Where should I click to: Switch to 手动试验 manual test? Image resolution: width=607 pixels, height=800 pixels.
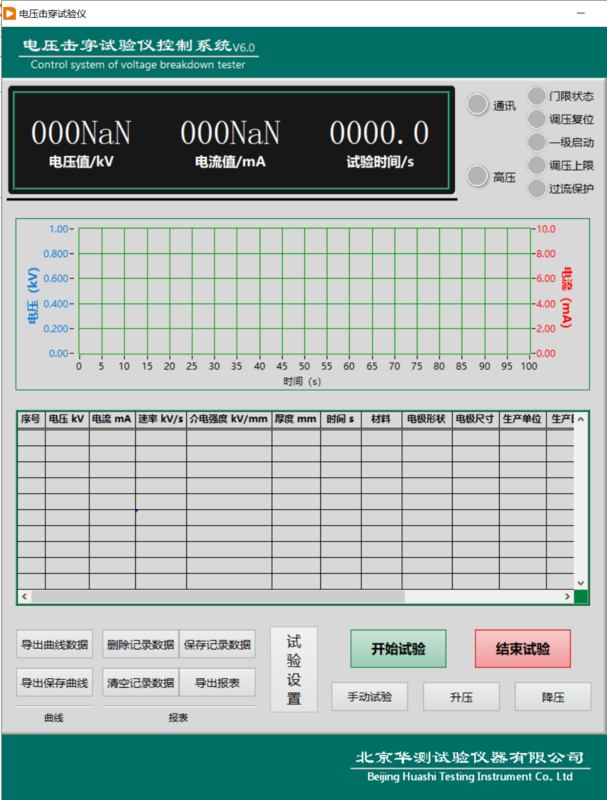369,696
